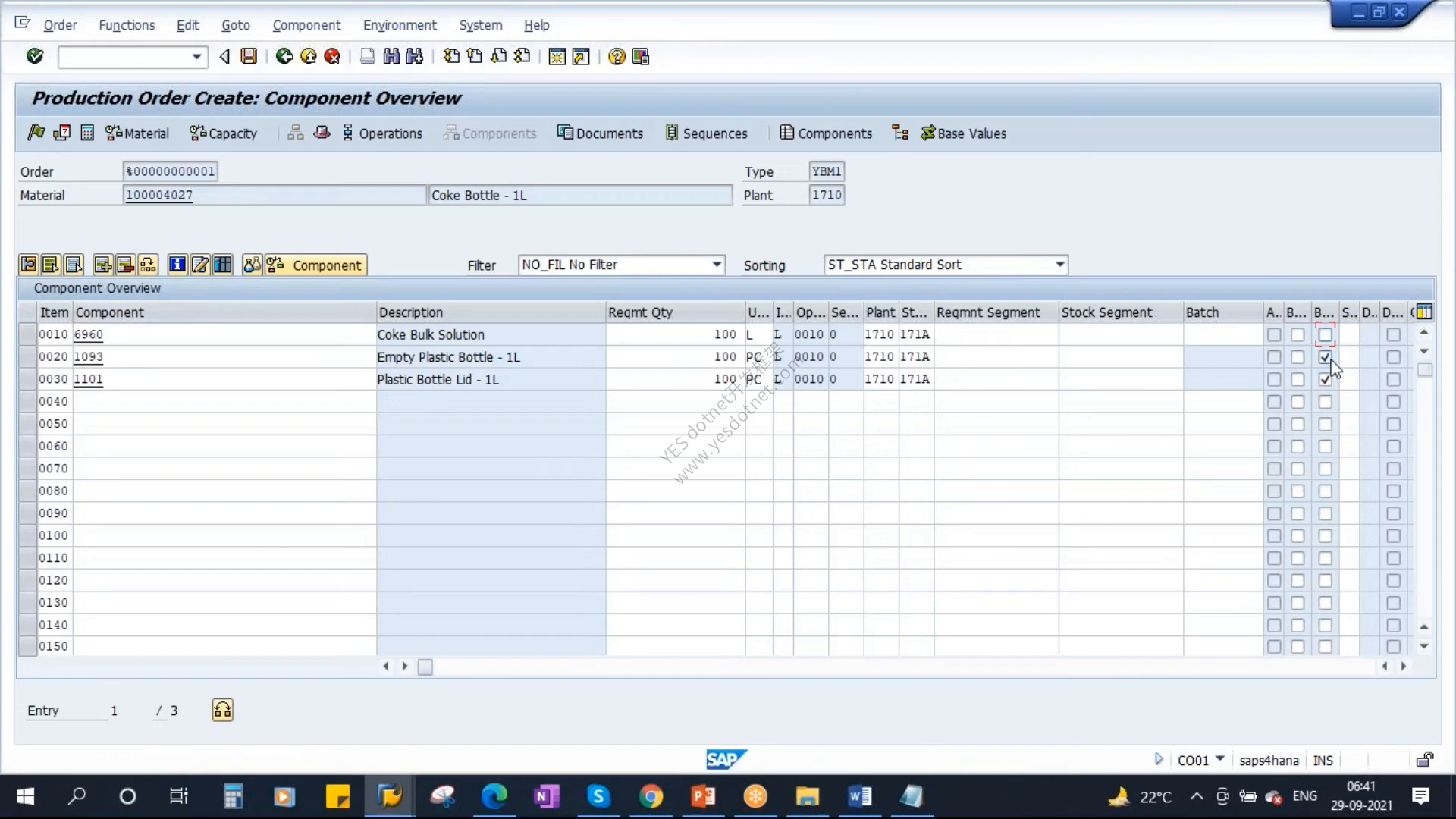Click the table's horizontal scrollbar thumb
The image size is (1456, 819).
pos(425,667)
